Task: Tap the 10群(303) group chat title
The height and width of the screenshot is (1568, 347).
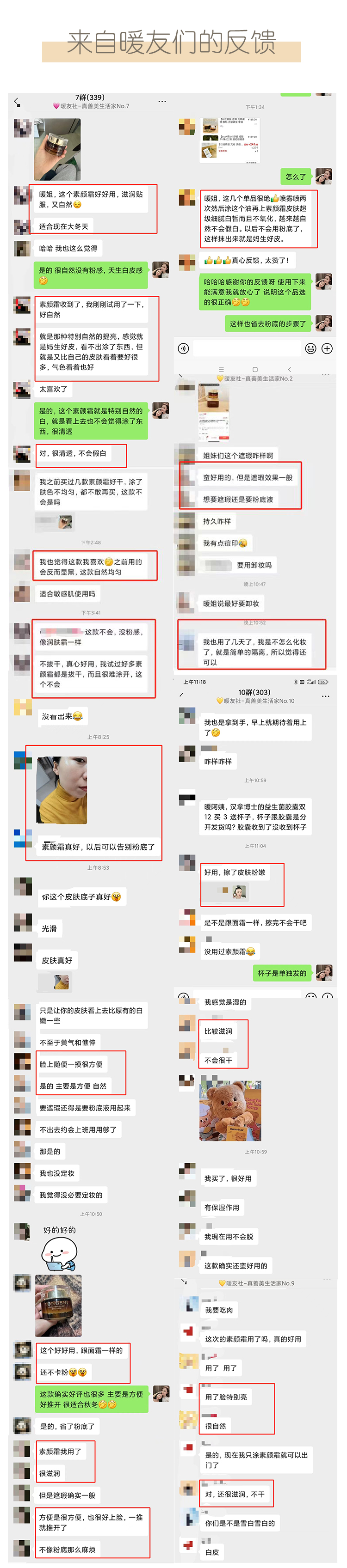Action: tap(254, 692)
